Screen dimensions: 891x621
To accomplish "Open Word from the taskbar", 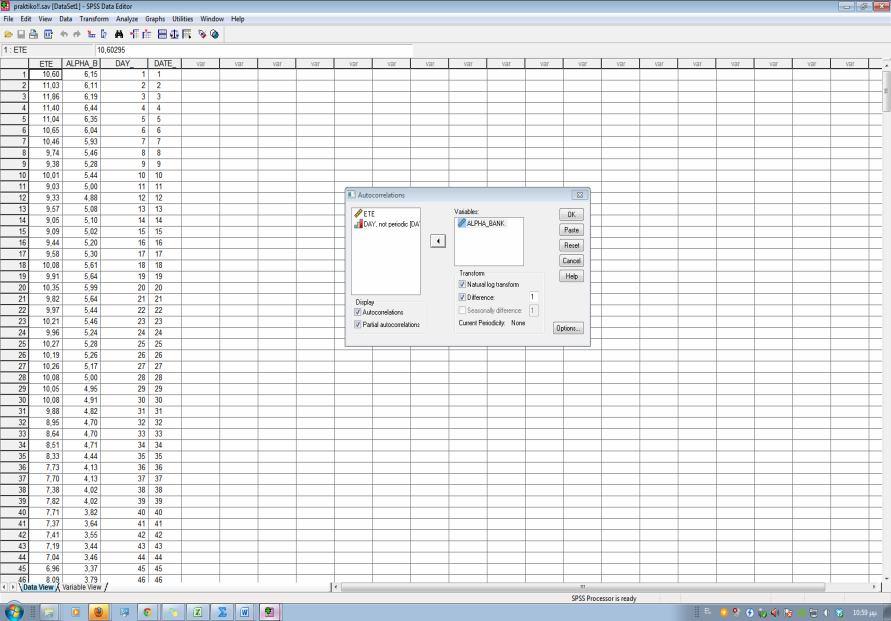I will 245,612.
